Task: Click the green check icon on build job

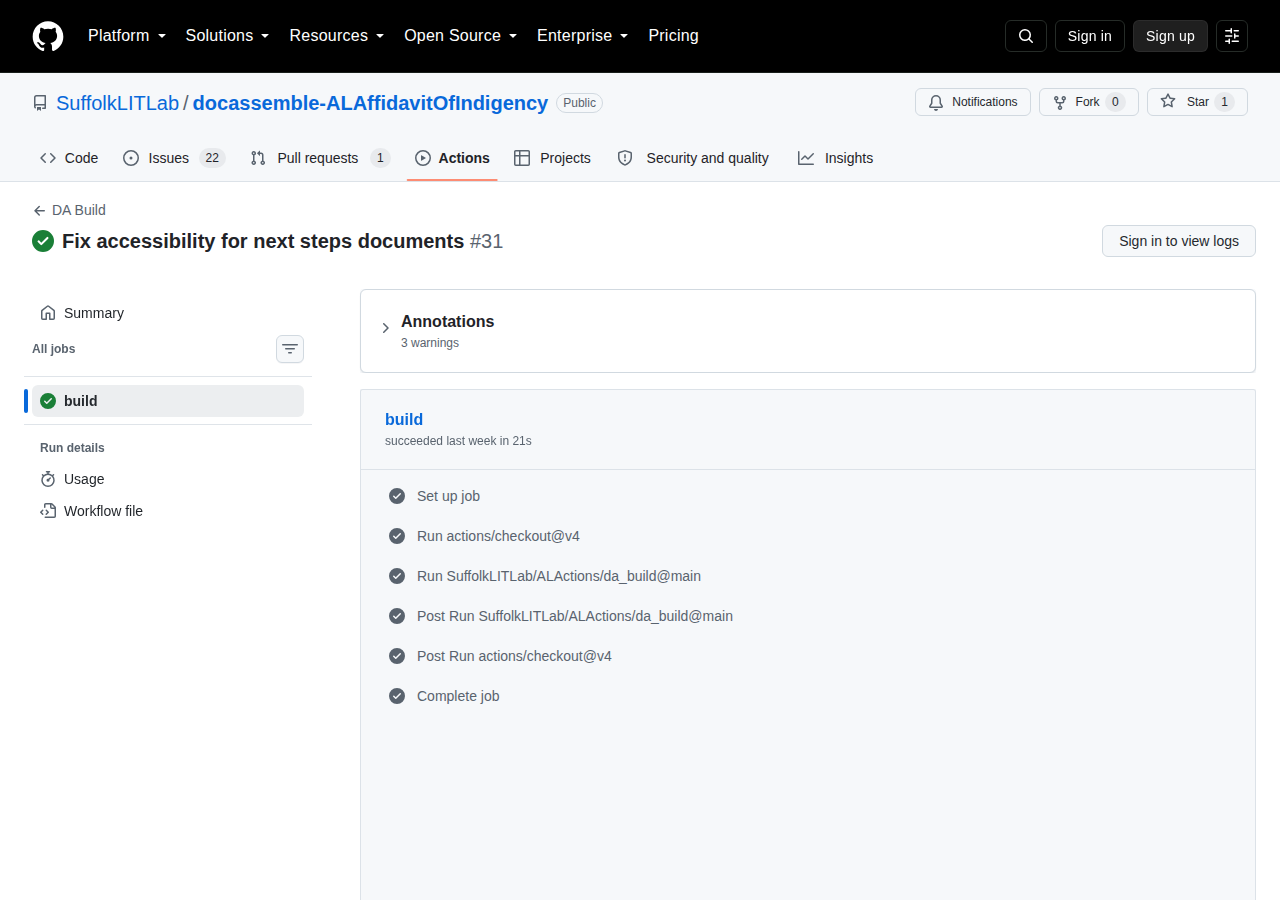Action: pyautogui.click(x=48, y=401)
